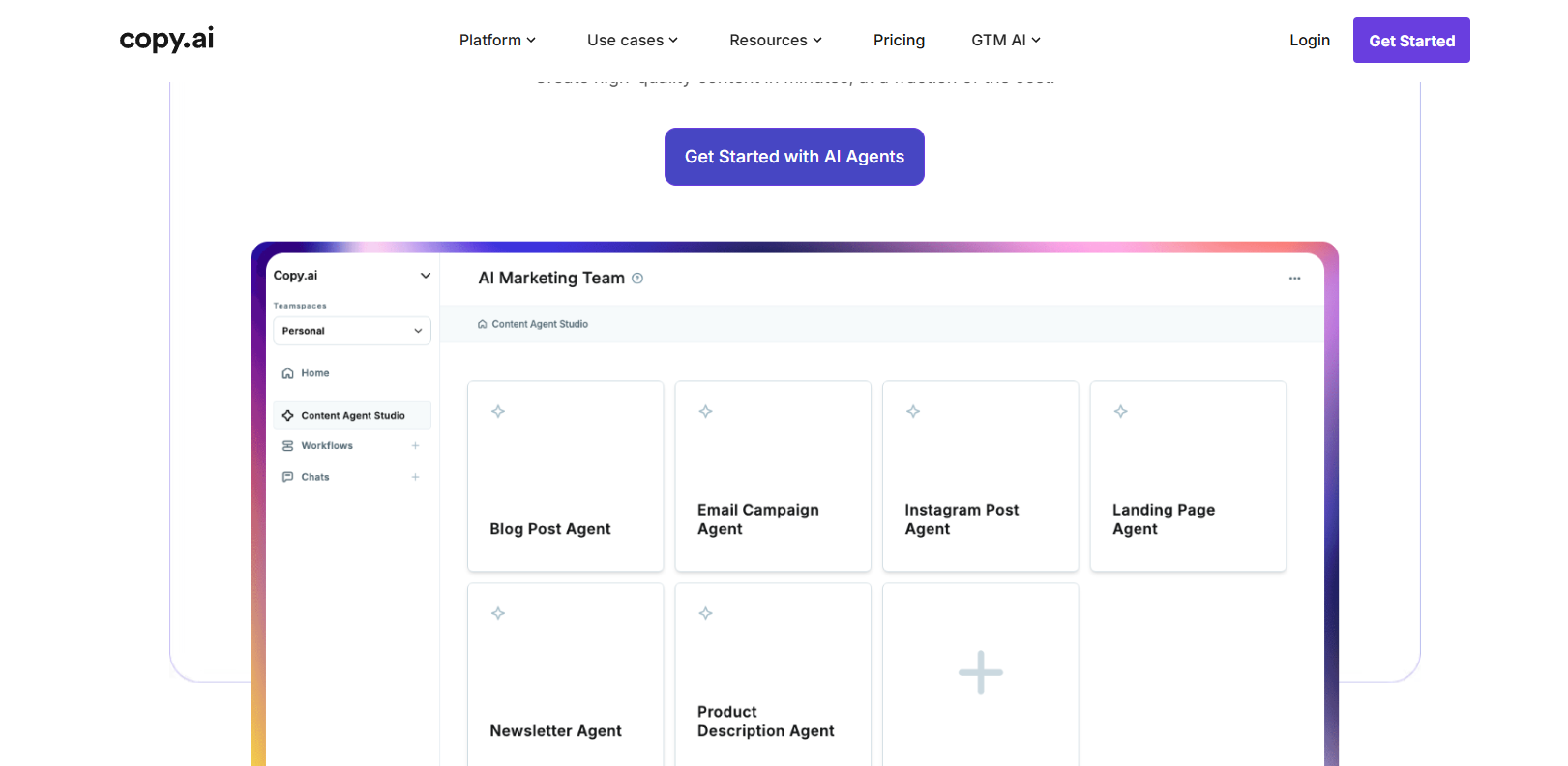Click the Content Agent Studio breadcrumb
This screenshot has height=766, width=1568.
pos(540,325)
